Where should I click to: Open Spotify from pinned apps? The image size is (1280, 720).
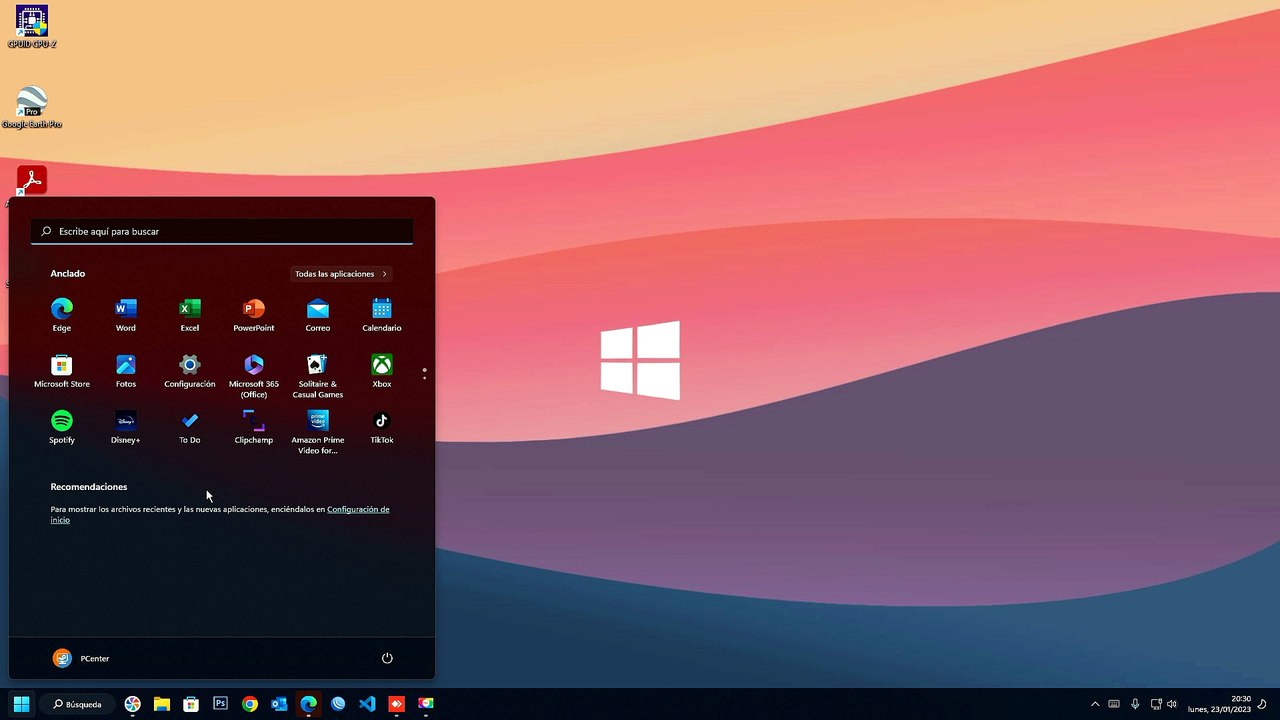click(62, 426)
